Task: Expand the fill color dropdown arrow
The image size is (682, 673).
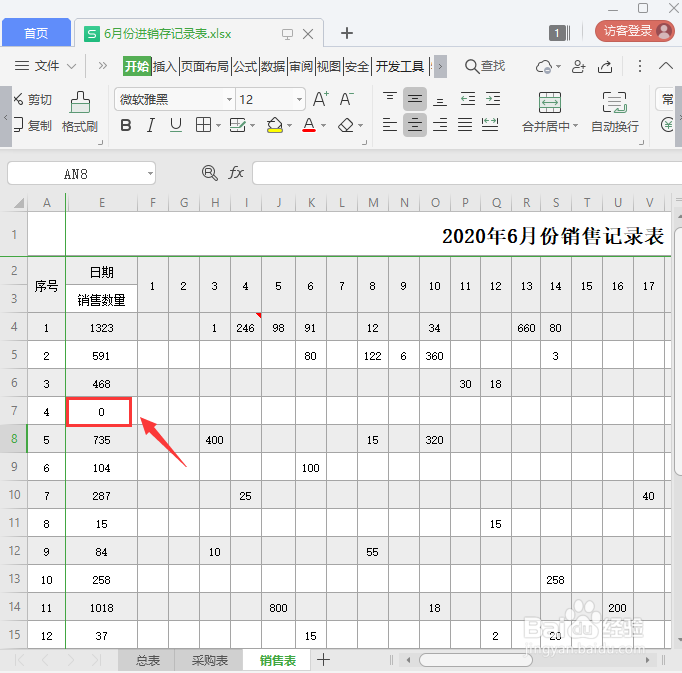Action: coord(289,126)
